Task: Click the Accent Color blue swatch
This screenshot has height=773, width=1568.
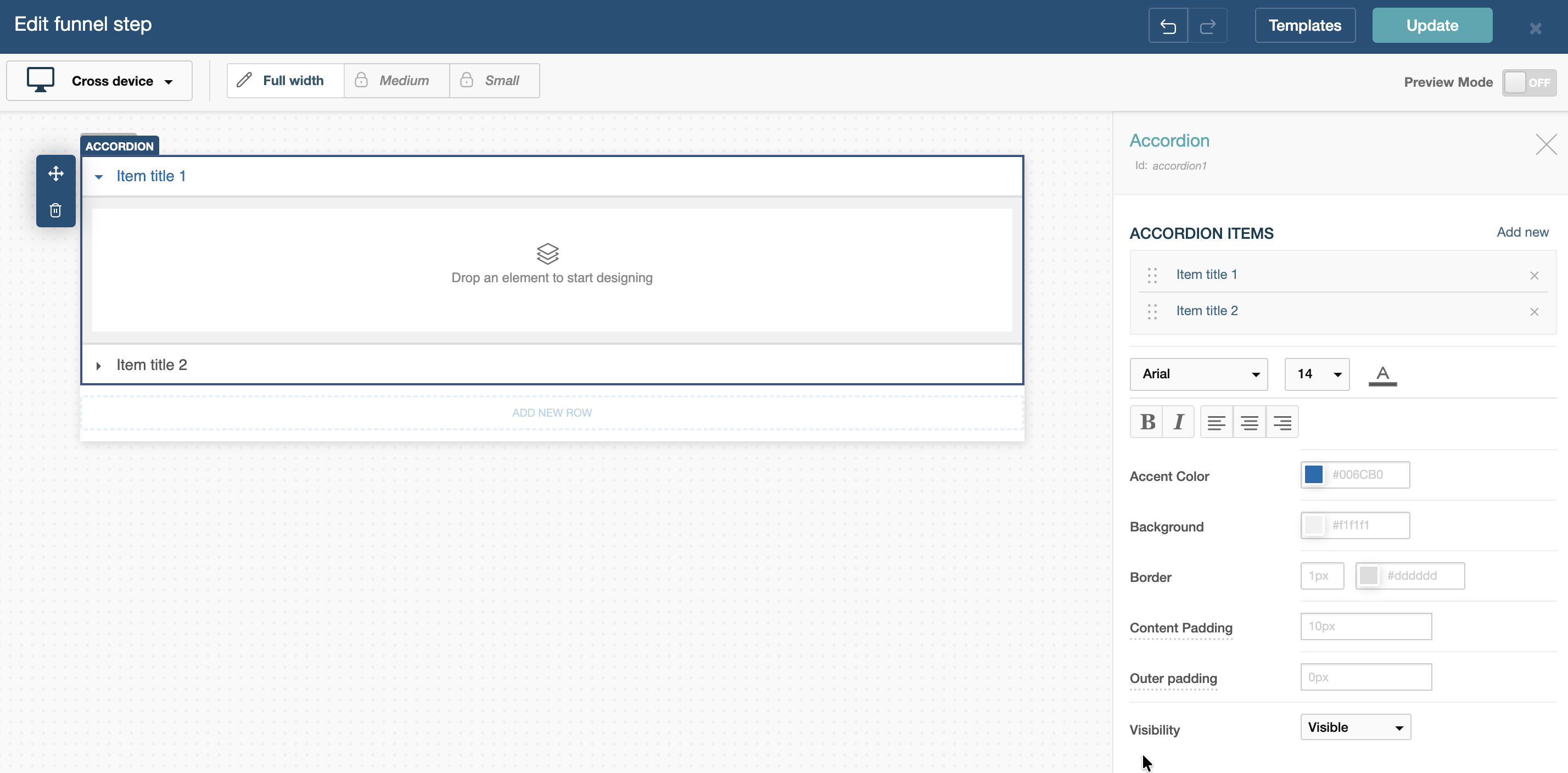Action: coord(1314,475)
